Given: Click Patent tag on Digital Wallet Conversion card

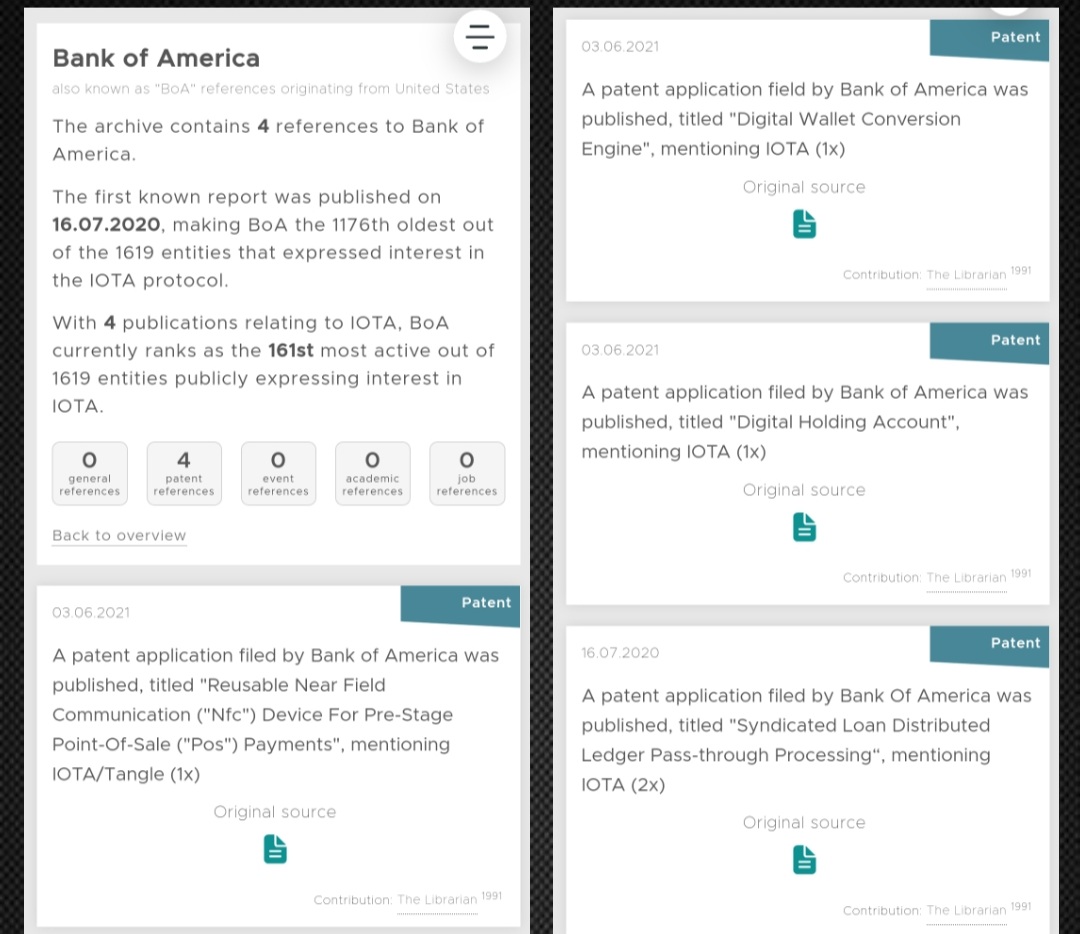Looking at the screenshot, I should tap(990, 39).
